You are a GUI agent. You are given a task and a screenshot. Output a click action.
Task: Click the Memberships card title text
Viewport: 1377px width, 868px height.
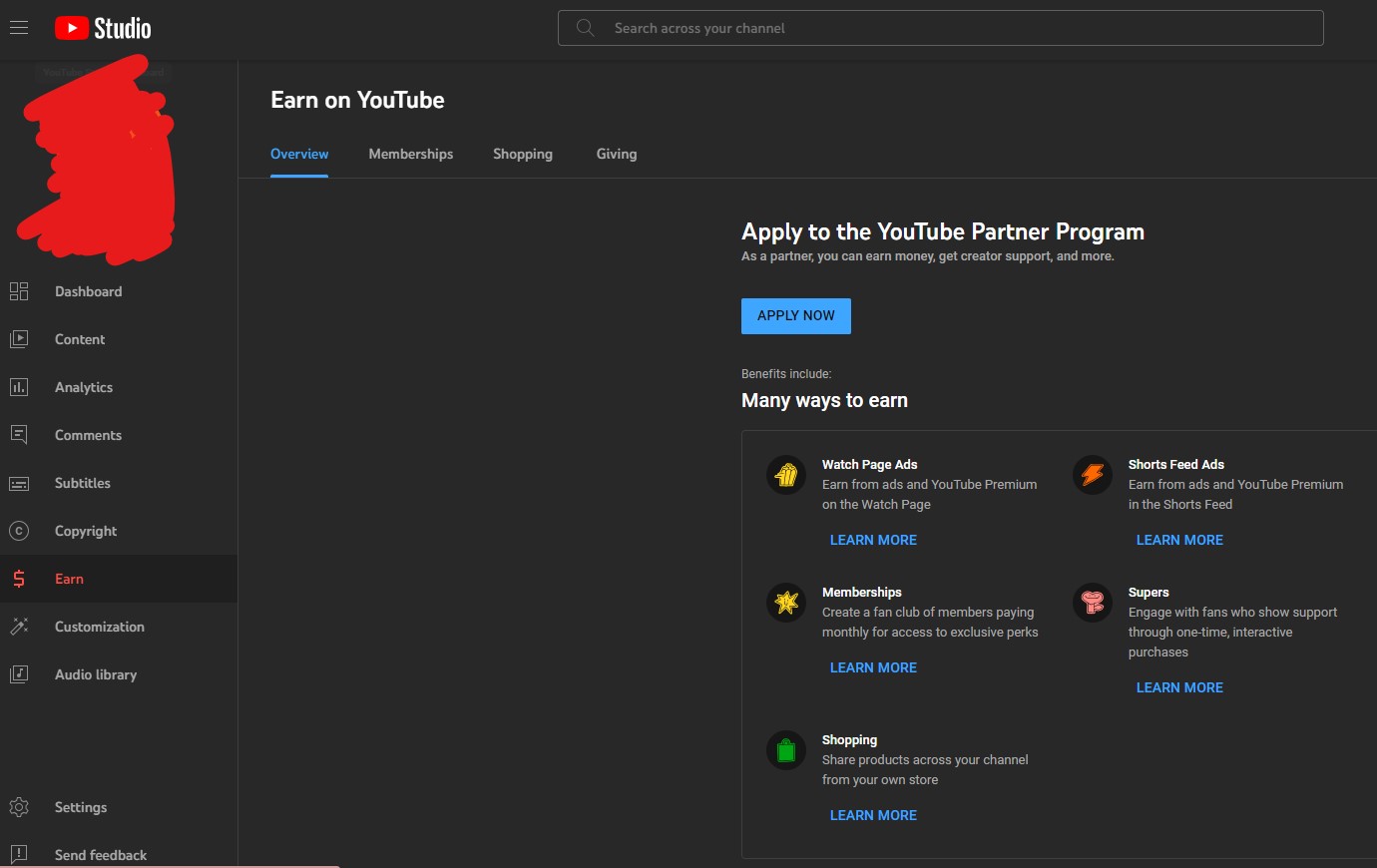(862, 592)
